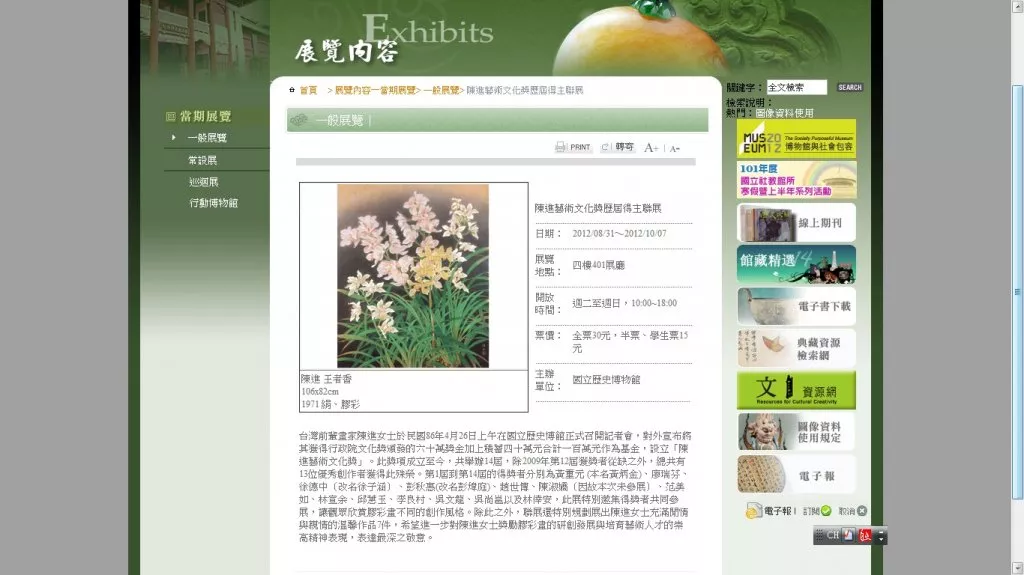Increase font size with A+

pos(651,148)
